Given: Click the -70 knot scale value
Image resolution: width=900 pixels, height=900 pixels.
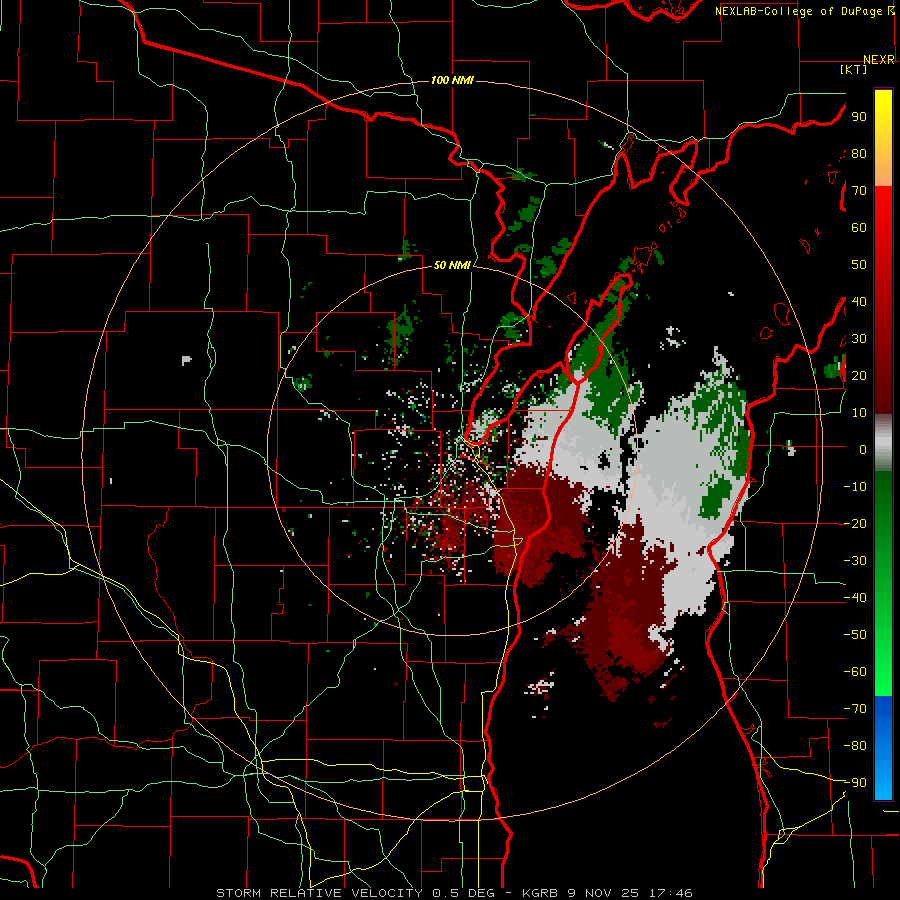Looking at the screenshot, I should [855, 709].
